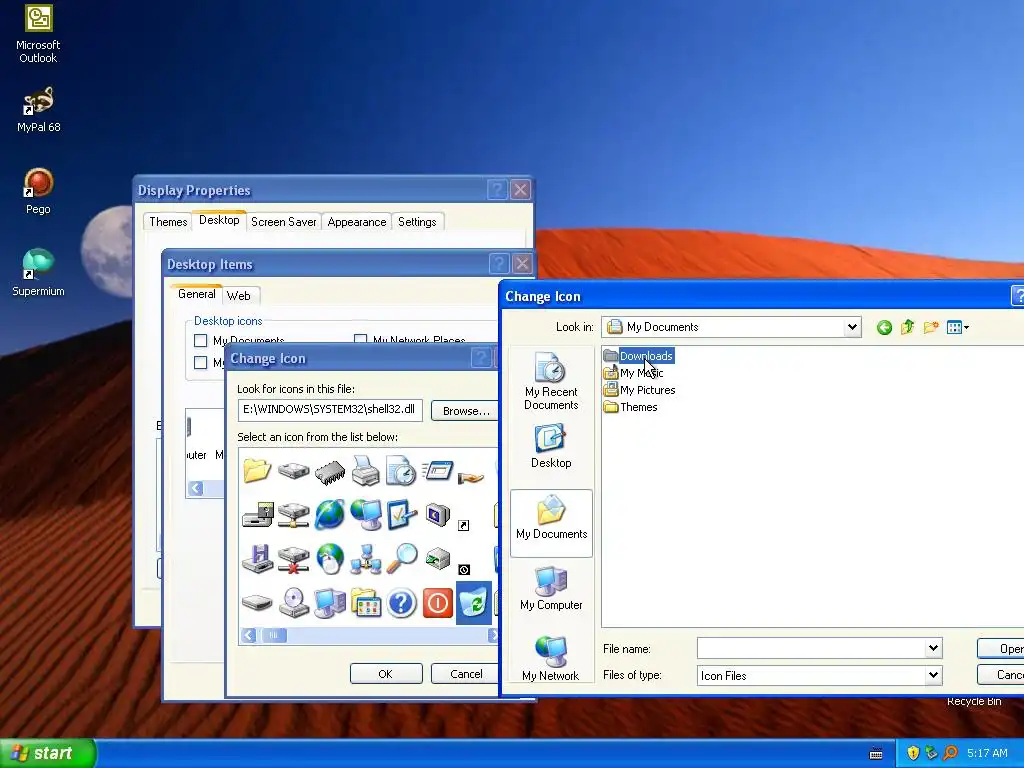
Task: Select the My Music folder
Action: pos(633,373)
